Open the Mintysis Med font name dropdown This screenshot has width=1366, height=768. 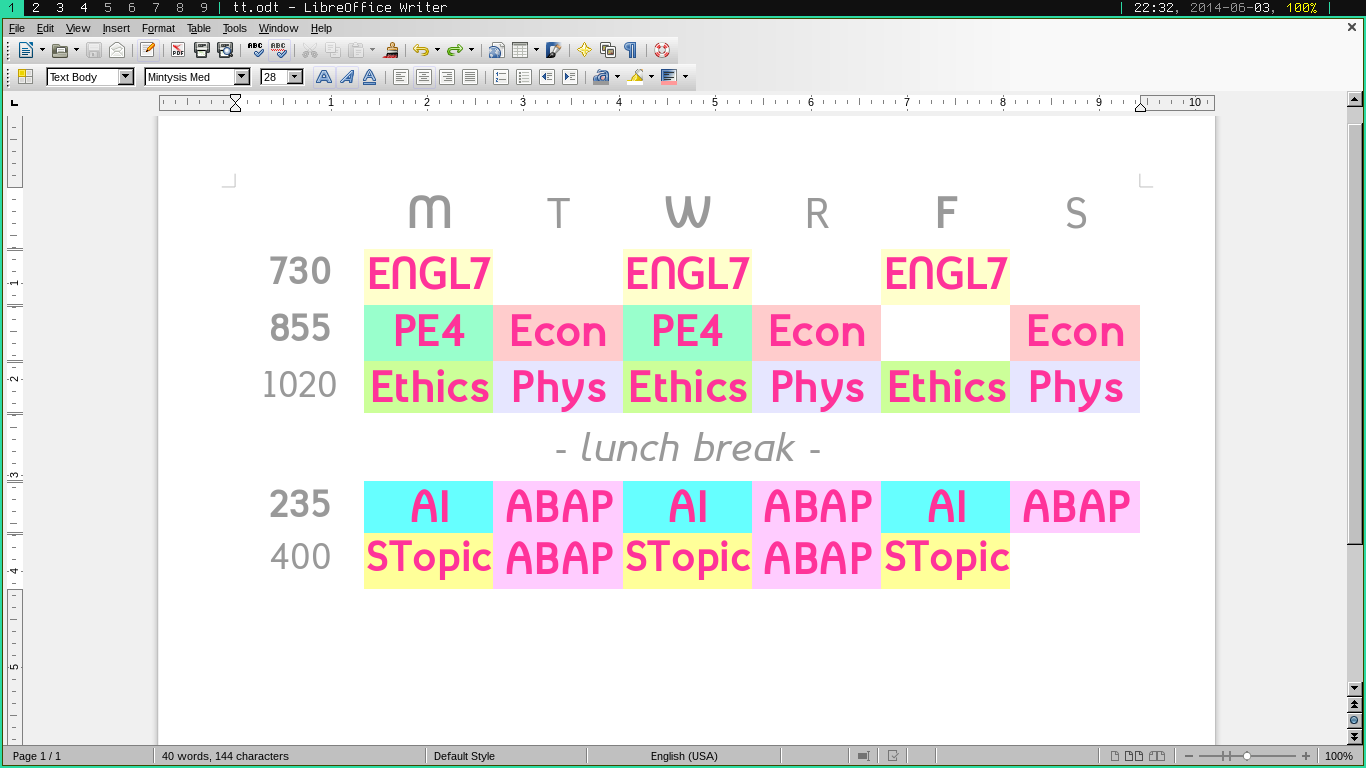(242, 77)
